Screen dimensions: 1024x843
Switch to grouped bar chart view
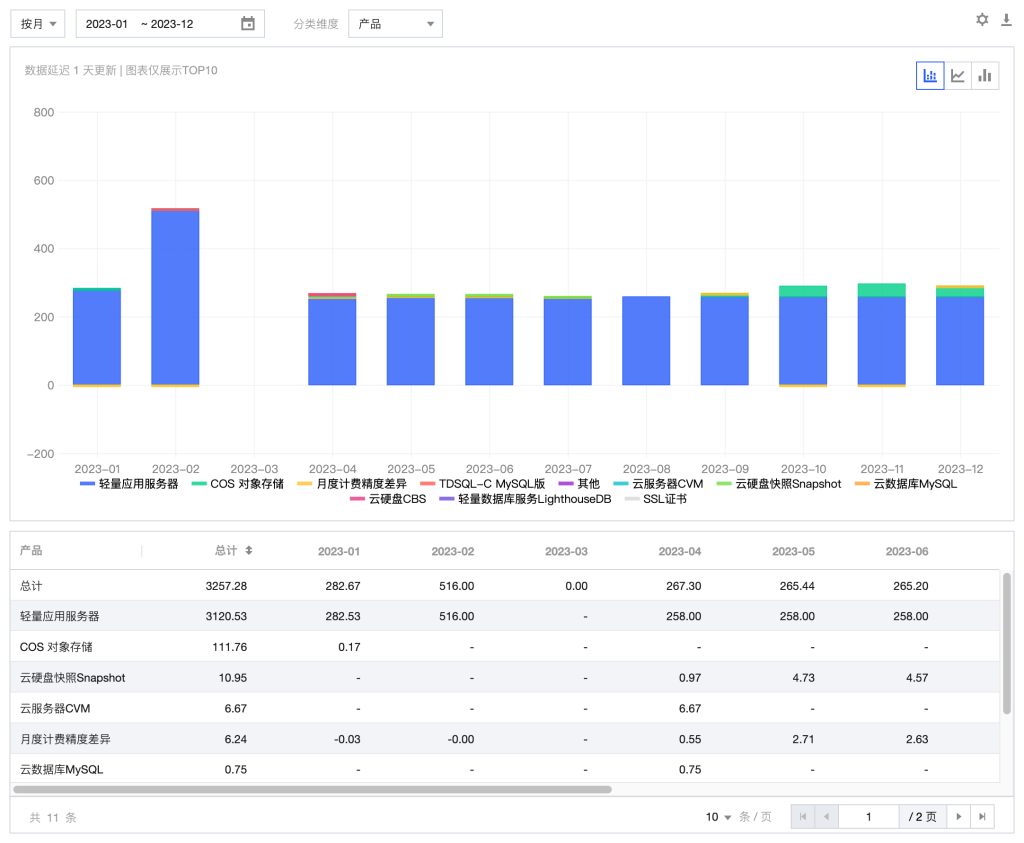[x=985, y=76]
